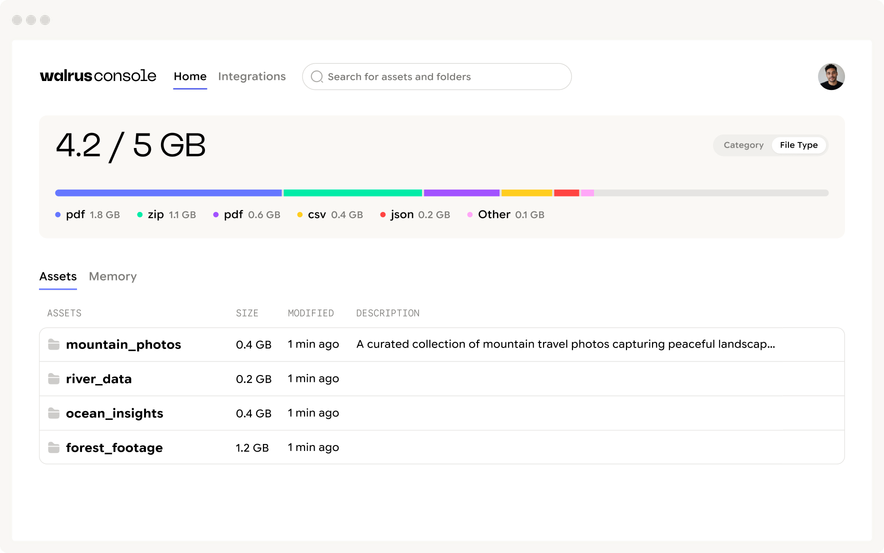Screen dimensions: 884x553
Task: Click the json 0.2 GB legend entry
Action: (x=415, y=215)
